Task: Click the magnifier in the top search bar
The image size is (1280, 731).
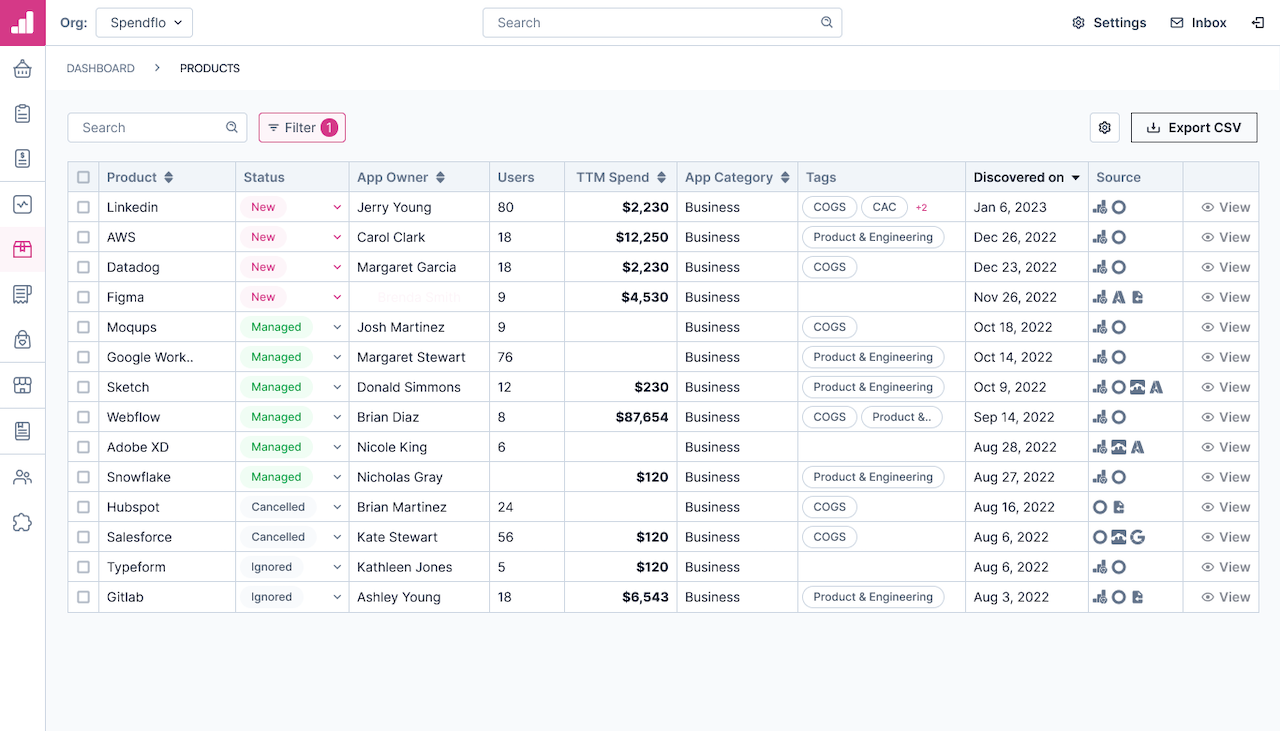Action: (x=827, y=22)
